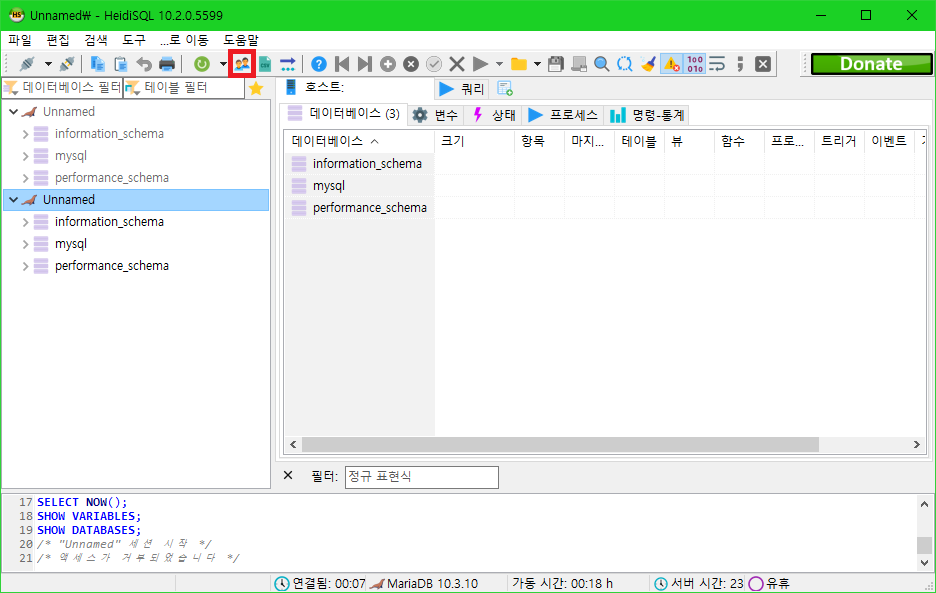Switch to the 변수 tab
The width and height of the screenshot is (936, 593).
(435, 115)
